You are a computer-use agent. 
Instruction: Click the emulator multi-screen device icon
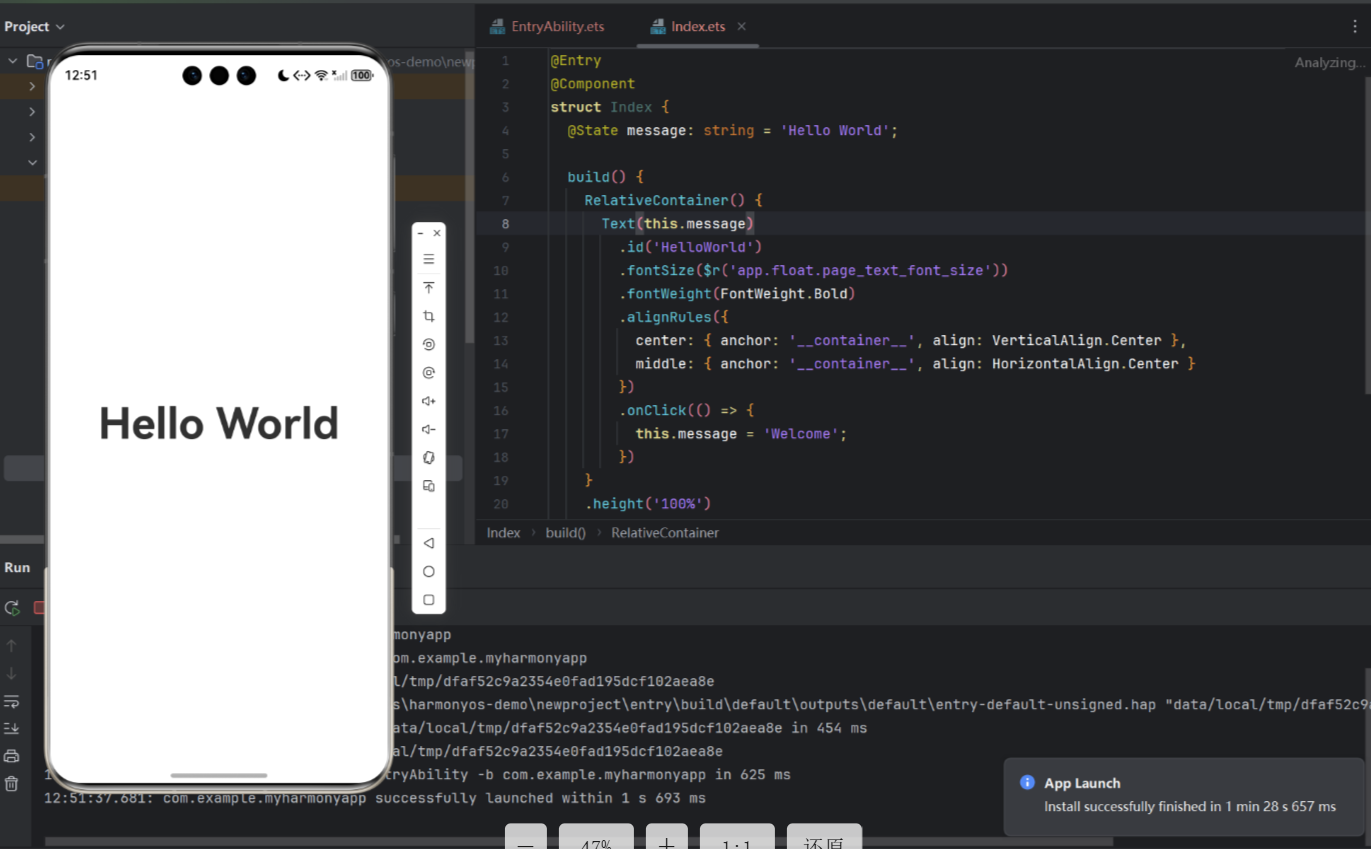(x=429, y=486)
